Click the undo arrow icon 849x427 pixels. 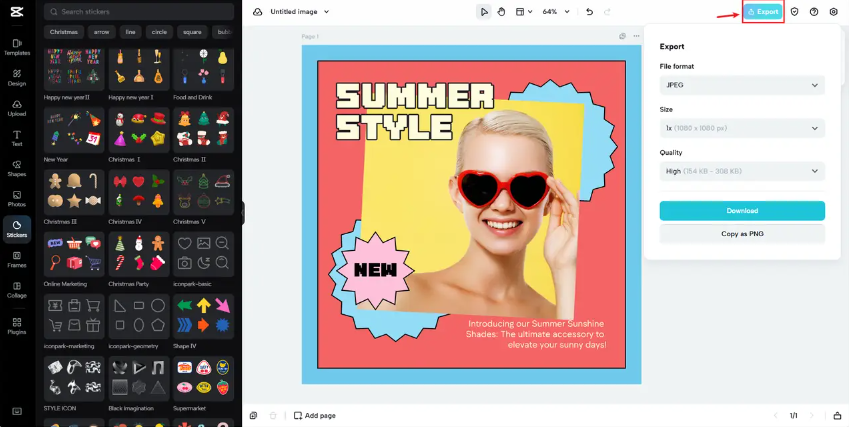pyautogui.click(x=589, y=12)
